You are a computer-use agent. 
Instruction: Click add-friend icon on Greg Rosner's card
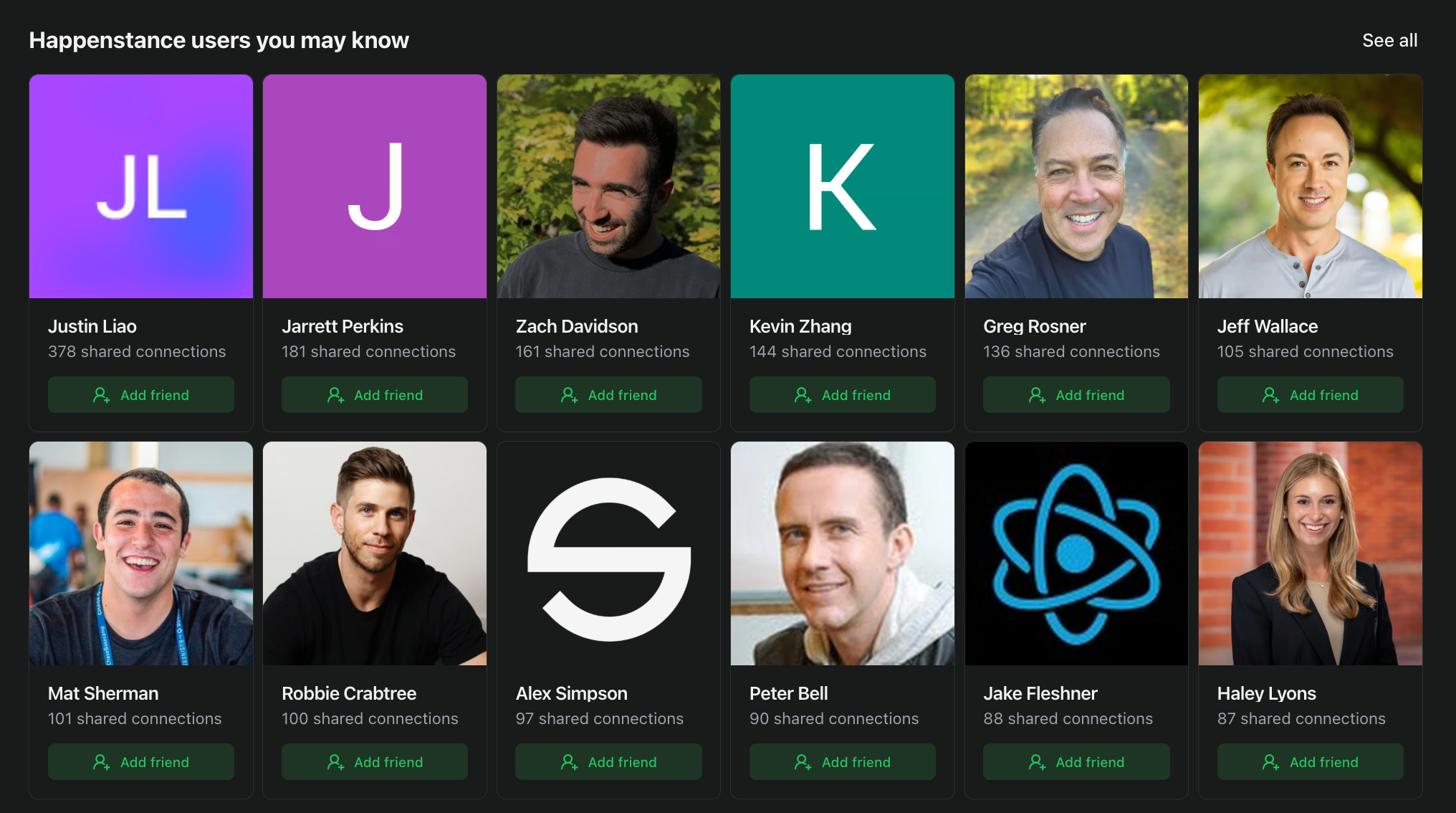tap(1037, 395)
